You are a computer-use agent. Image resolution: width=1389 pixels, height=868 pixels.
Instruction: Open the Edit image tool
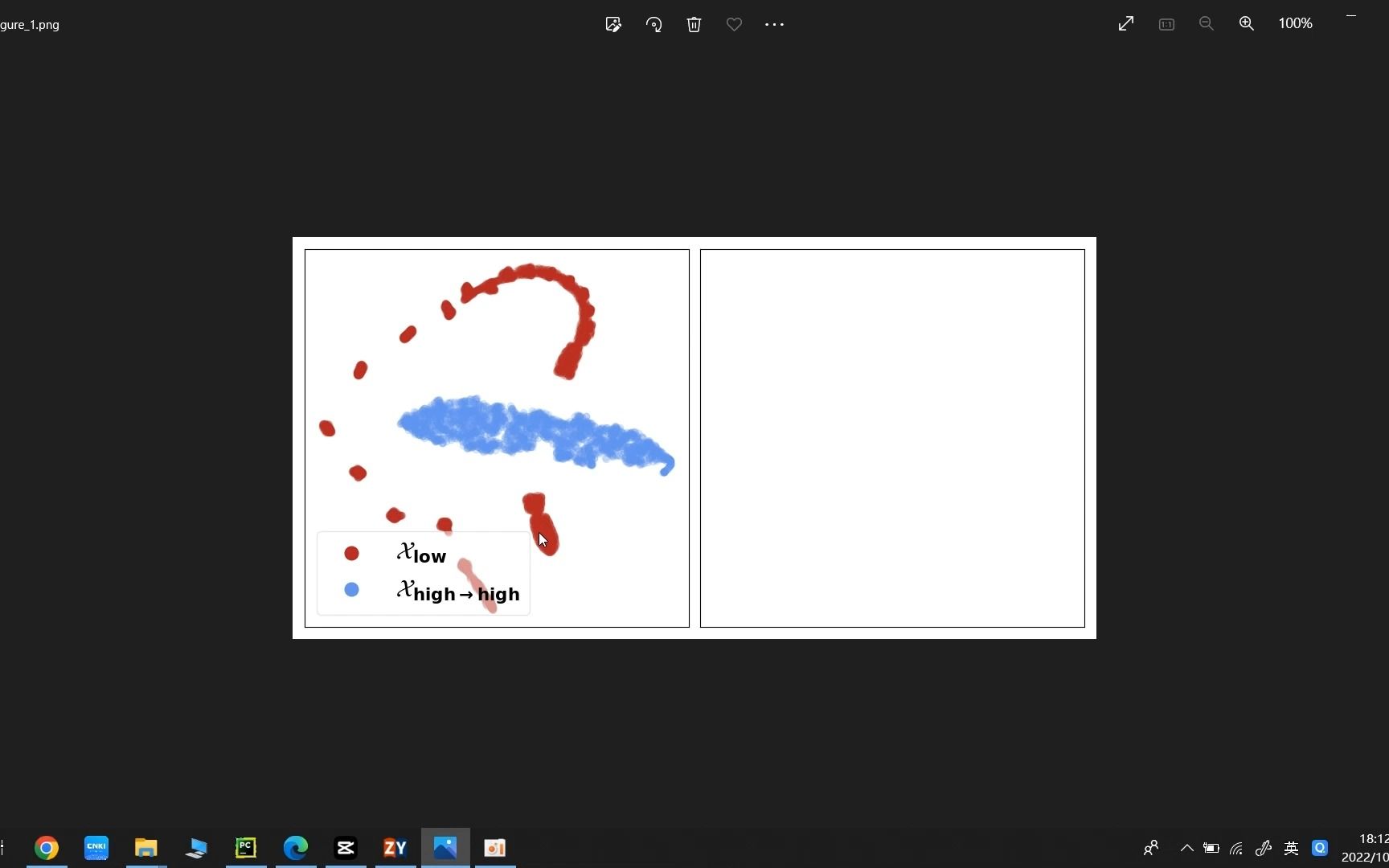613,24
